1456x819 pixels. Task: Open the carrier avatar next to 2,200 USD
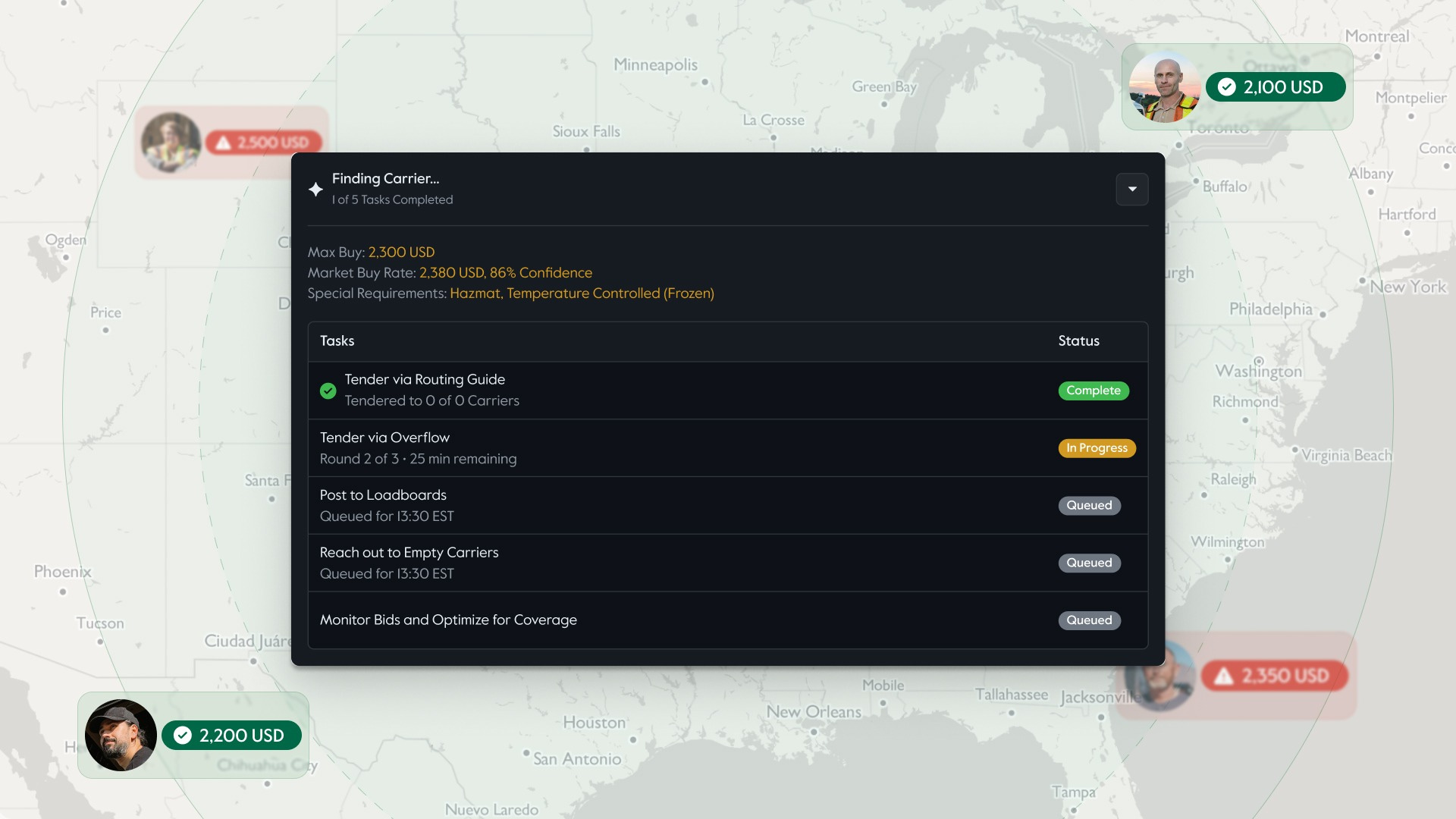pyautogui.click(x=121, y=735)
